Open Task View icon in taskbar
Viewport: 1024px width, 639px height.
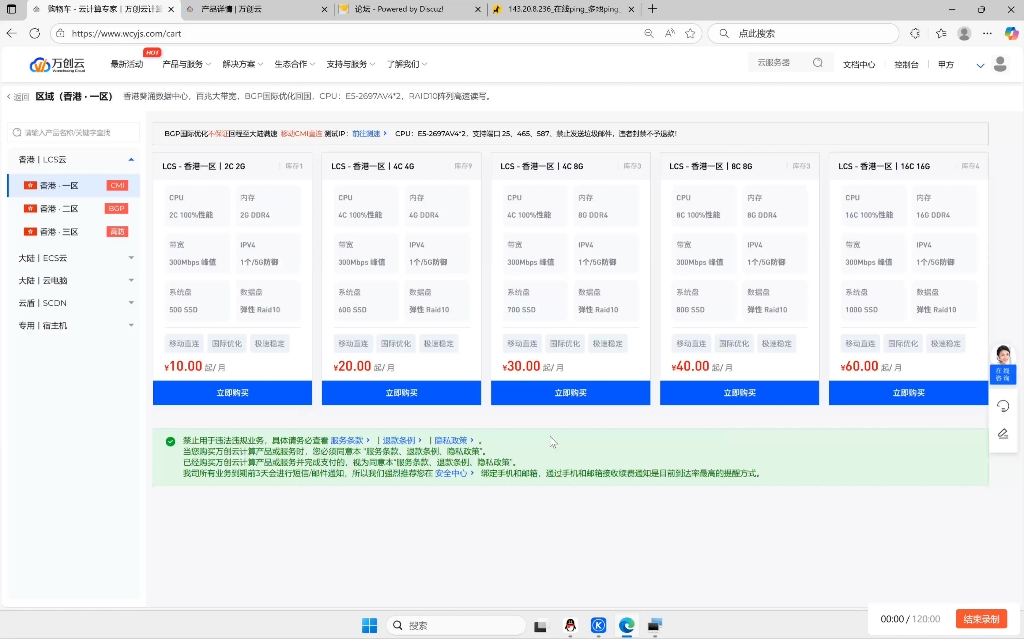pos(540,626)
